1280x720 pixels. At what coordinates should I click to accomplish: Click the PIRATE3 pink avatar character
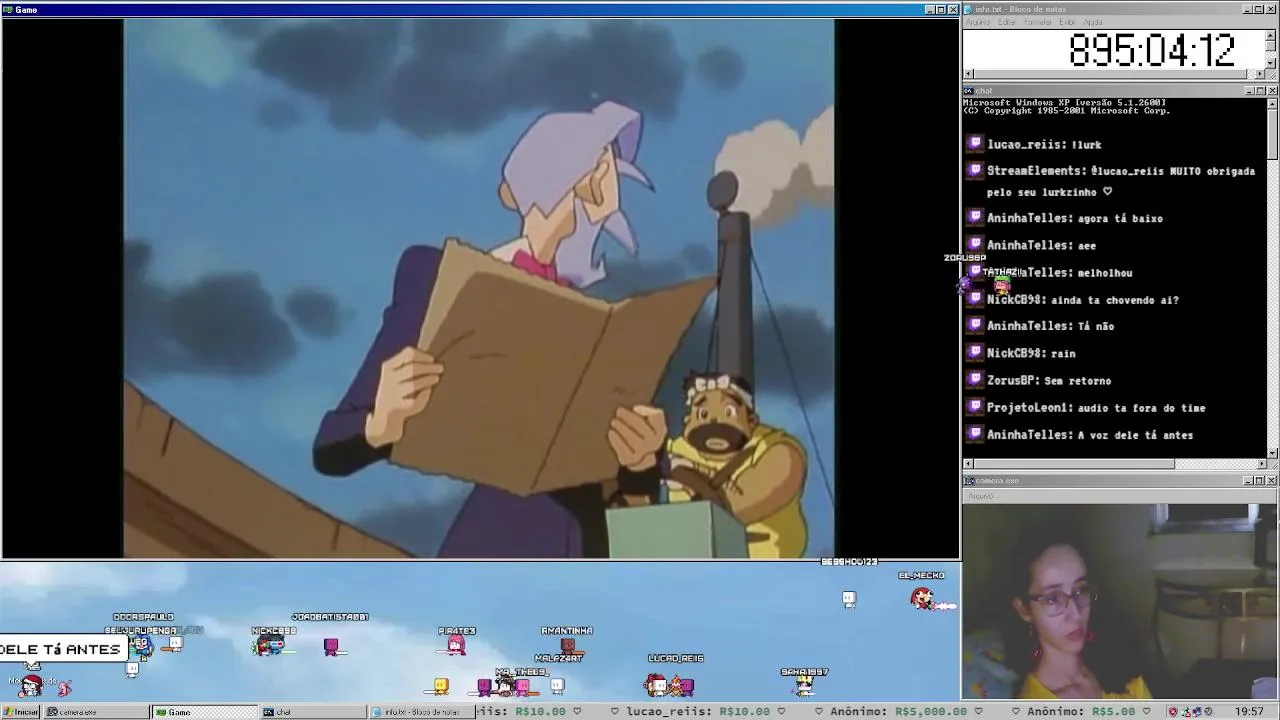click(x=456, y=646)
